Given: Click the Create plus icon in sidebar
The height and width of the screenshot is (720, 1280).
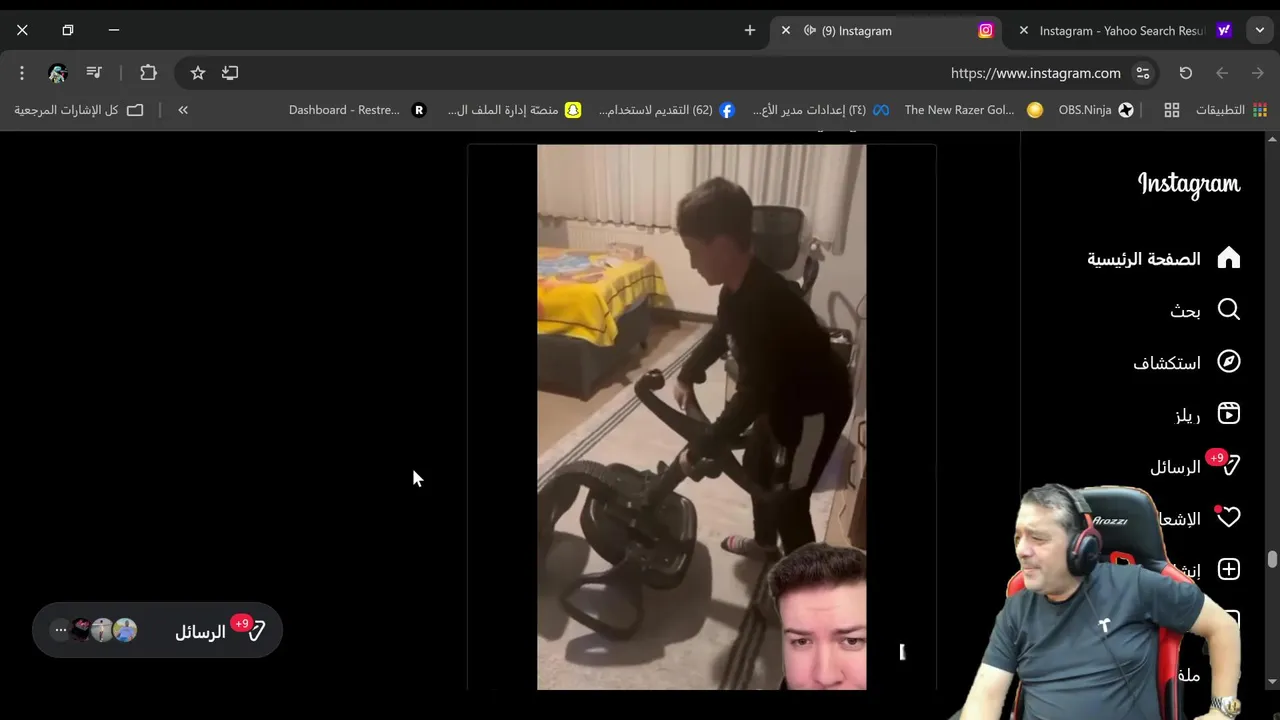Looking at the screenshot, I should [1229, 569].
